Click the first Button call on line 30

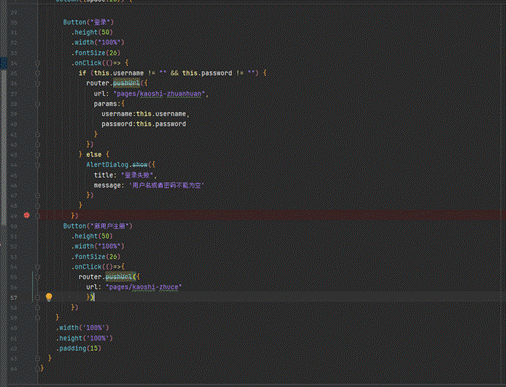[88, 22]
